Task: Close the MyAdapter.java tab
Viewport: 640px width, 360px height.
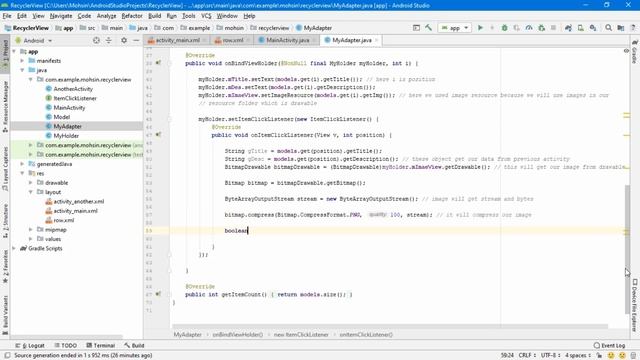Action: (376, 40)
